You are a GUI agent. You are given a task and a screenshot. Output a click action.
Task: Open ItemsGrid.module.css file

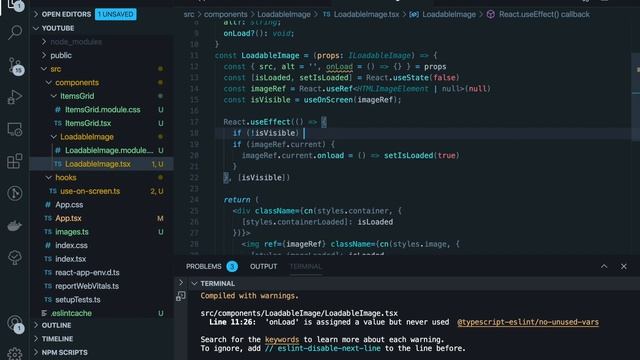click(102, 109)
